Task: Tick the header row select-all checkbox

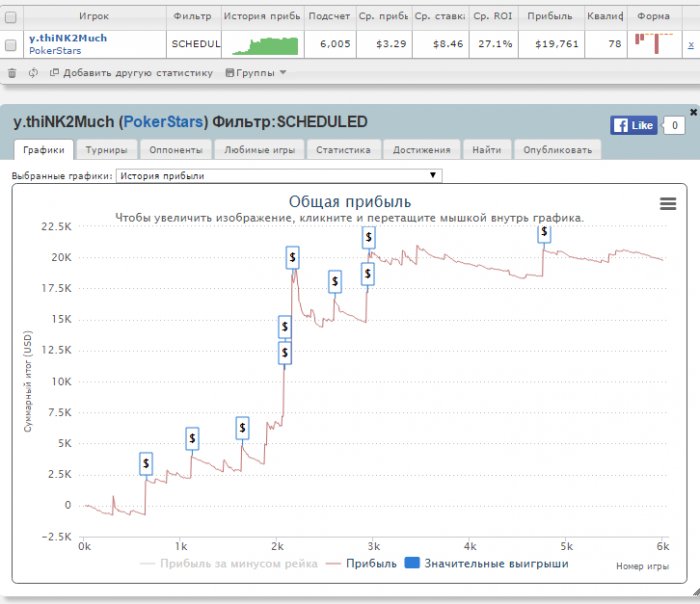Action: tap(11, 17)
